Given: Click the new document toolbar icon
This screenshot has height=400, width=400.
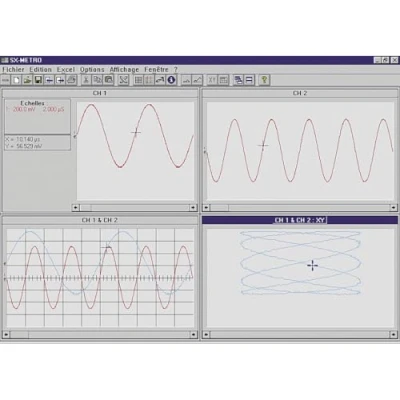Looking at the screenshot, I should 17,80.
